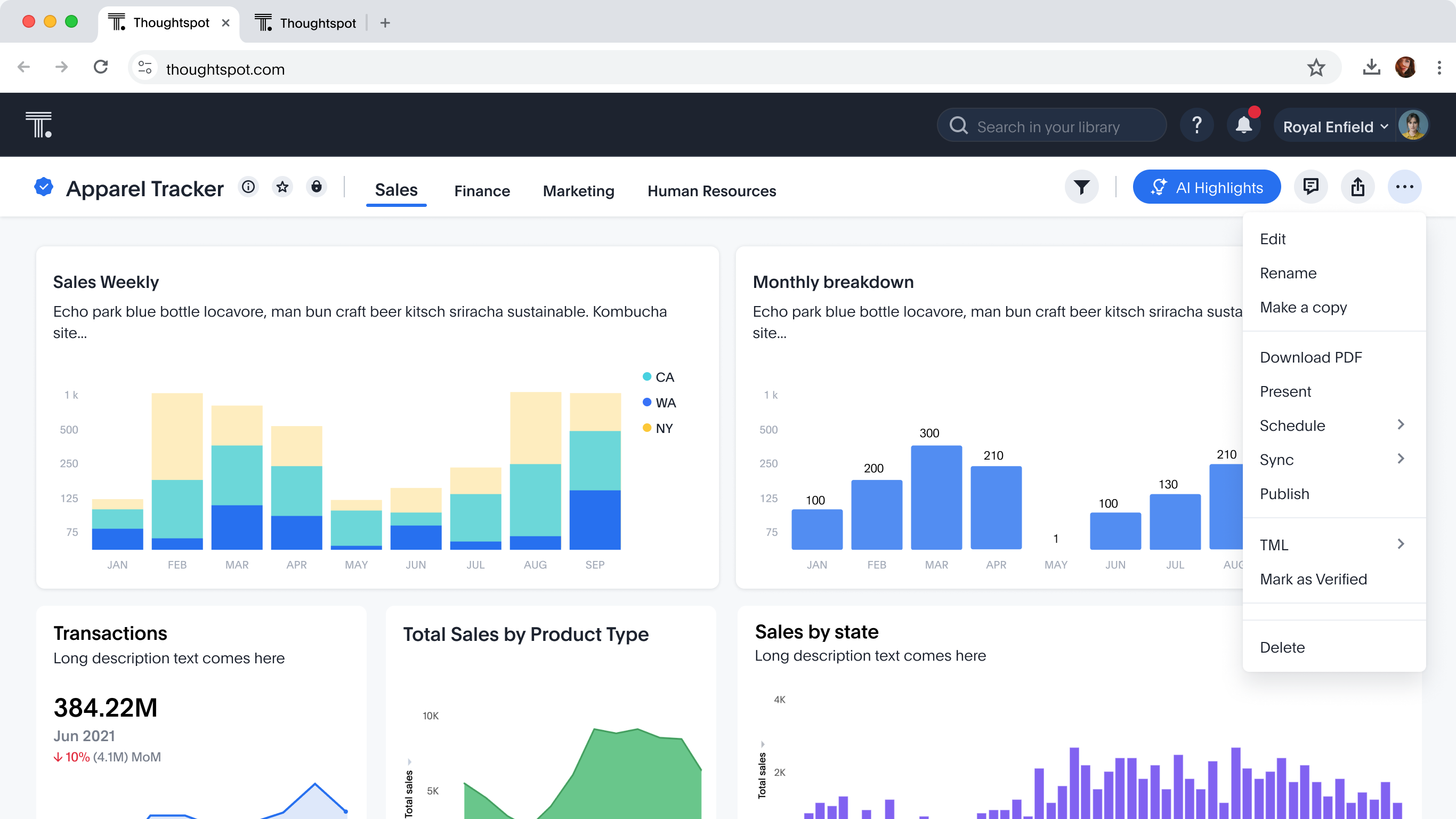
Task: Click the Apparel Tracker Liveboard title
Action: coord(145,188)
